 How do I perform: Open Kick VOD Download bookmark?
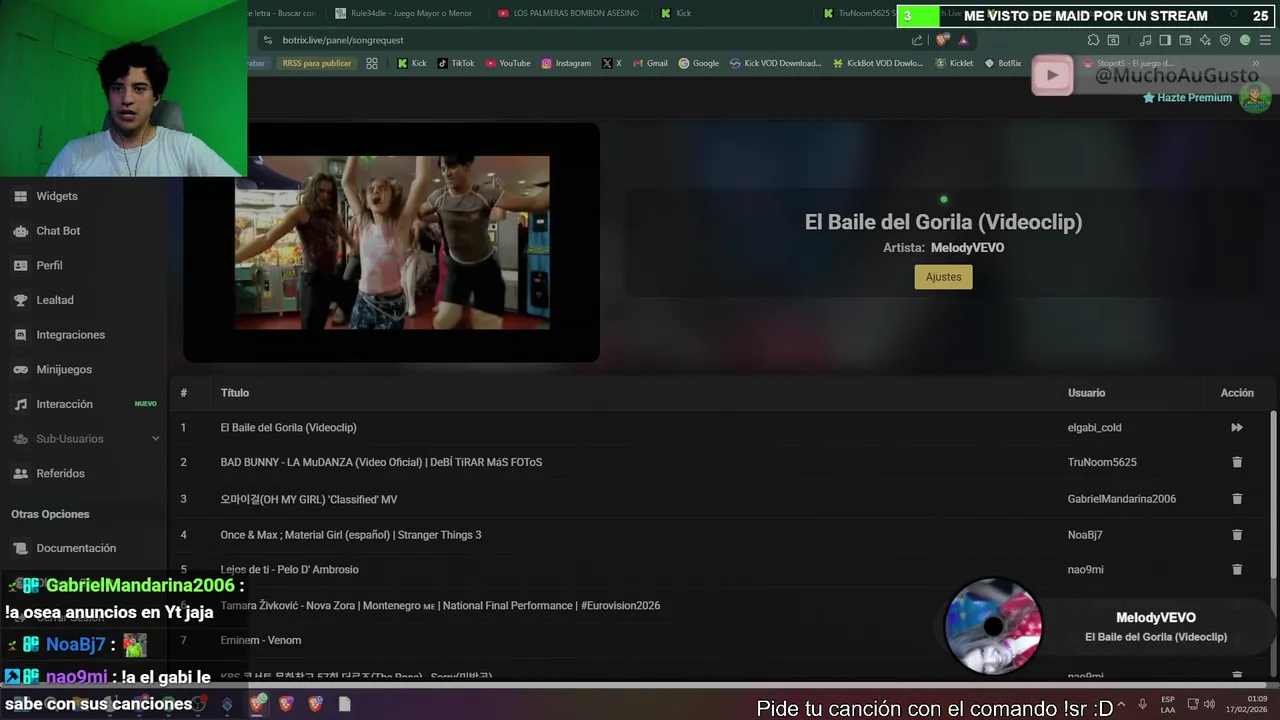(775, 63)
